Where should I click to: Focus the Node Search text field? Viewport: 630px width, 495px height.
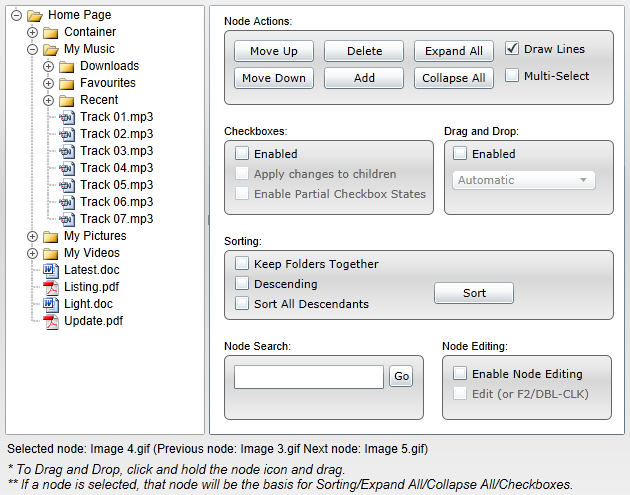coord(309,377)
